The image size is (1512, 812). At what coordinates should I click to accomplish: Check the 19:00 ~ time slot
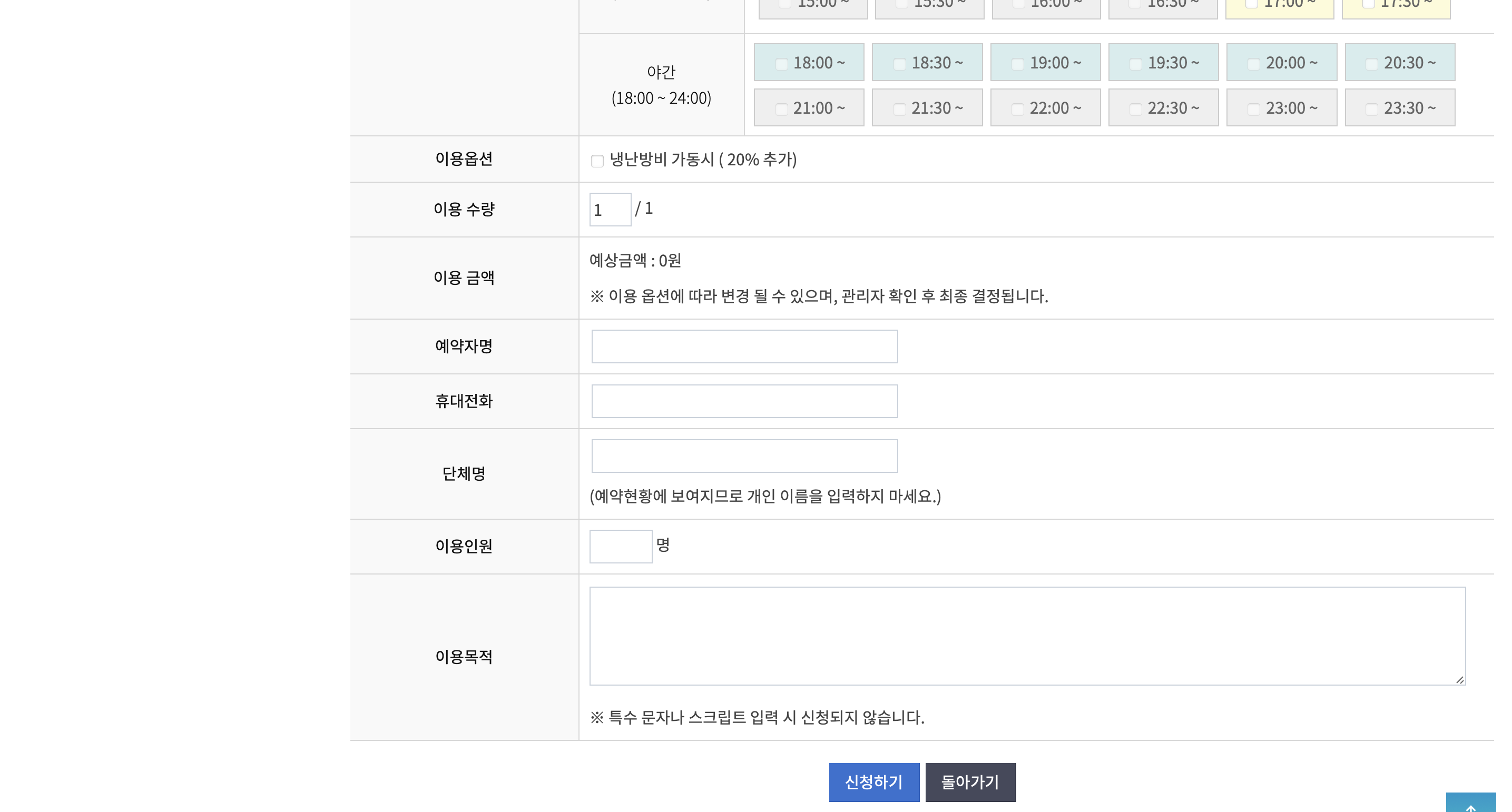pos(1018,64)
